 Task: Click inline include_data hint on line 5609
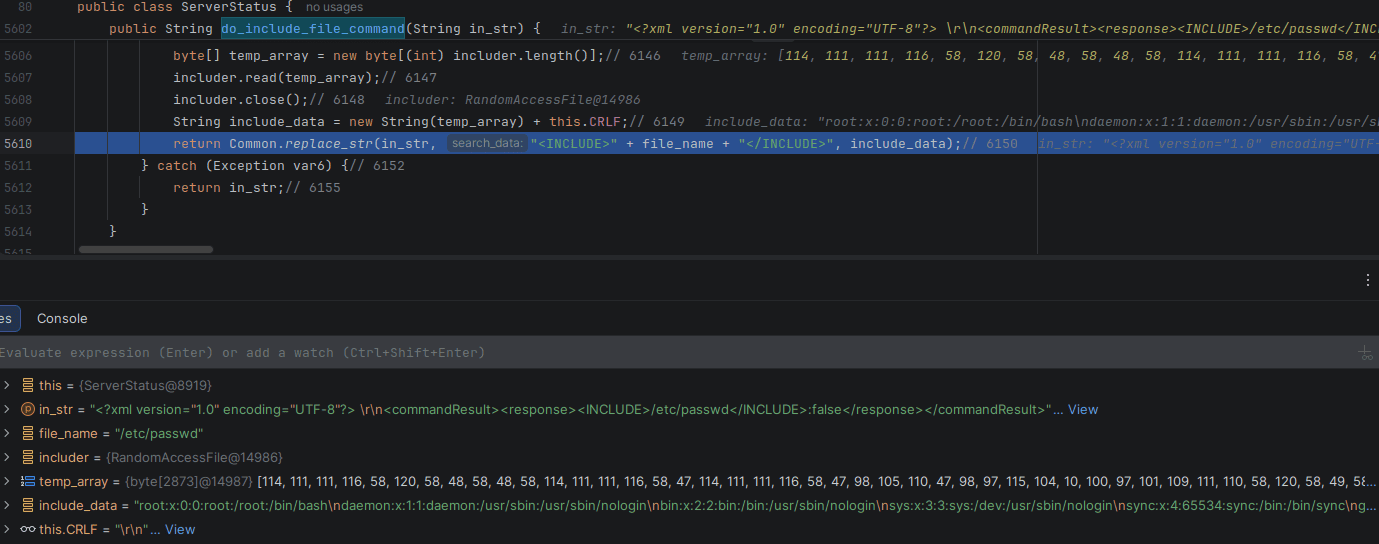[1042, 122]
